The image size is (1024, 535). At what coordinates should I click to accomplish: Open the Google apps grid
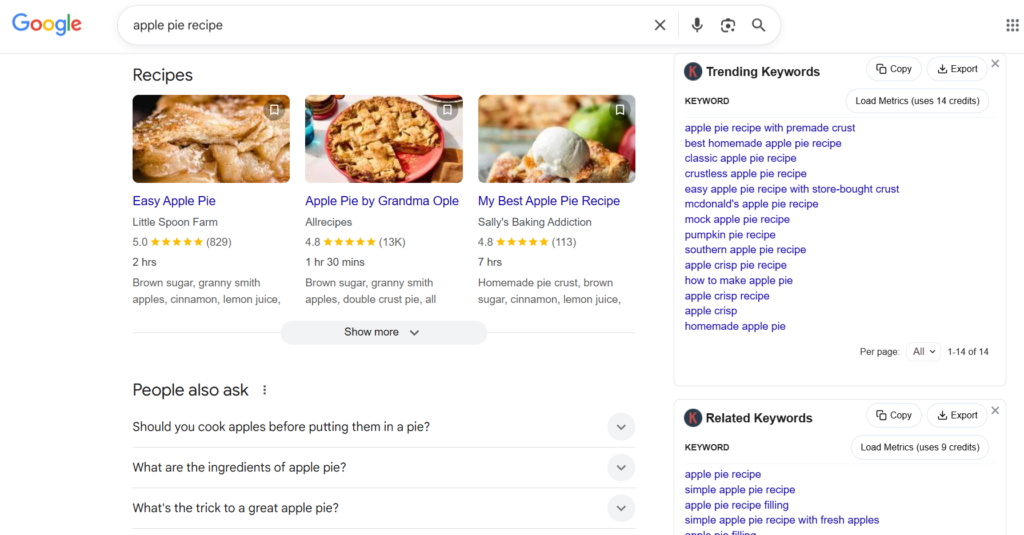(x=1012, y=25)
